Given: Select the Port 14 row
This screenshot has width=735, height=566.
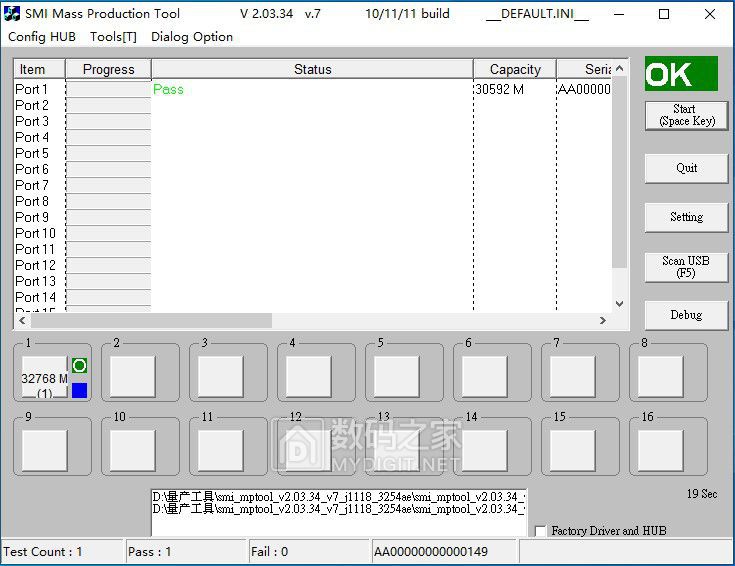Looking at the screenshot, I should click(x=35, y=297).
